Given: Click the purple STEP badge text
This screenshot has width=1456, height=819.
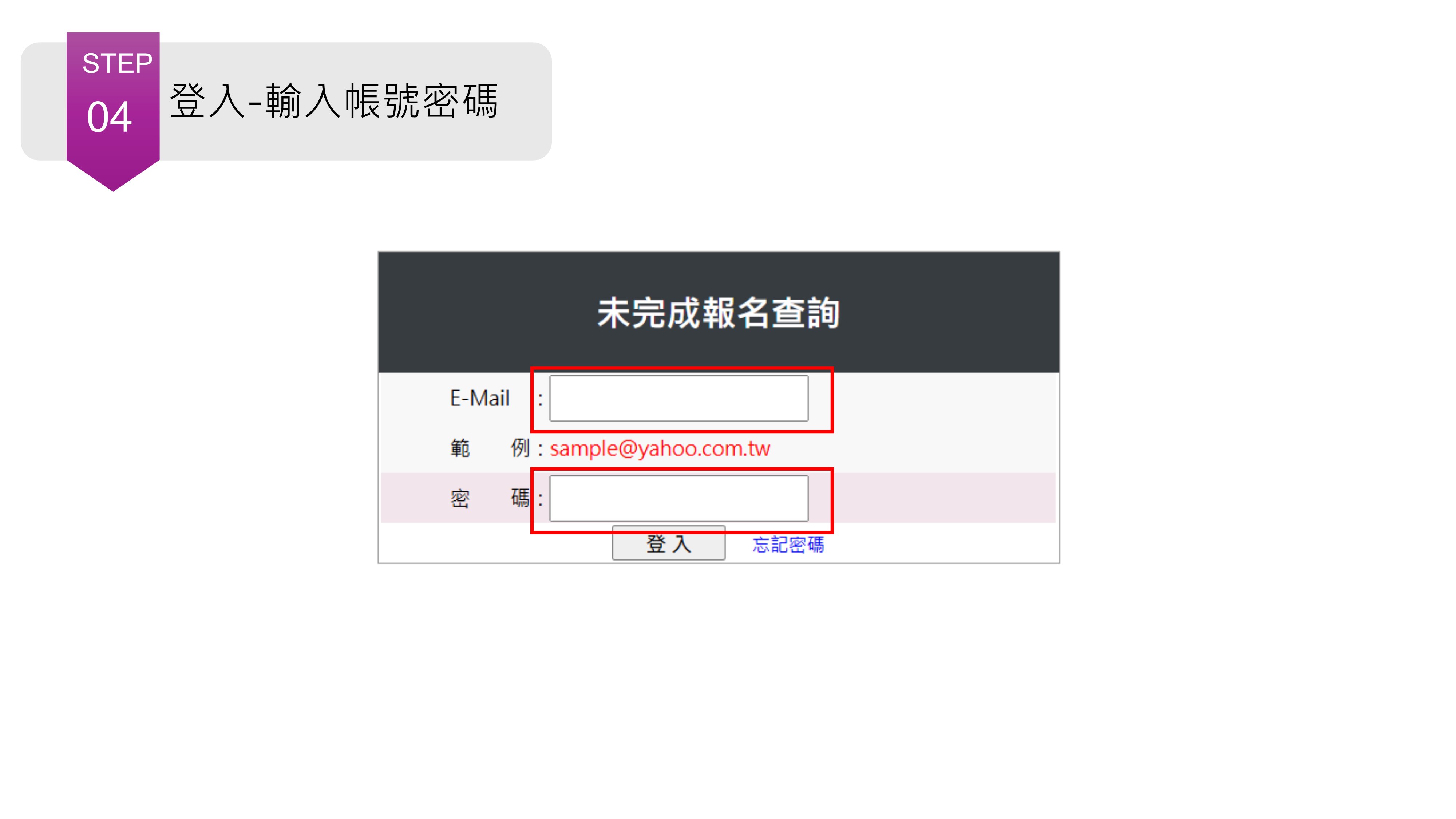Looking at the screenshot, I should [x=117, y=63].
